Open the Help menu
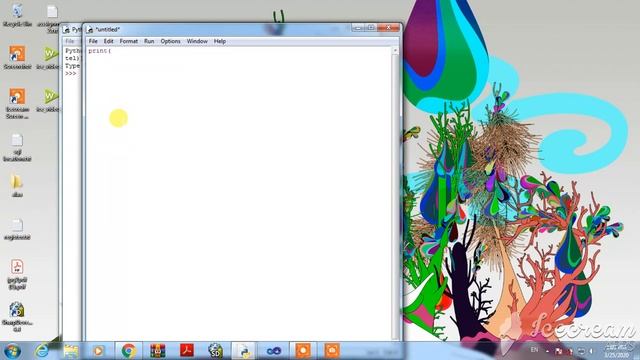 pos(220,41)
